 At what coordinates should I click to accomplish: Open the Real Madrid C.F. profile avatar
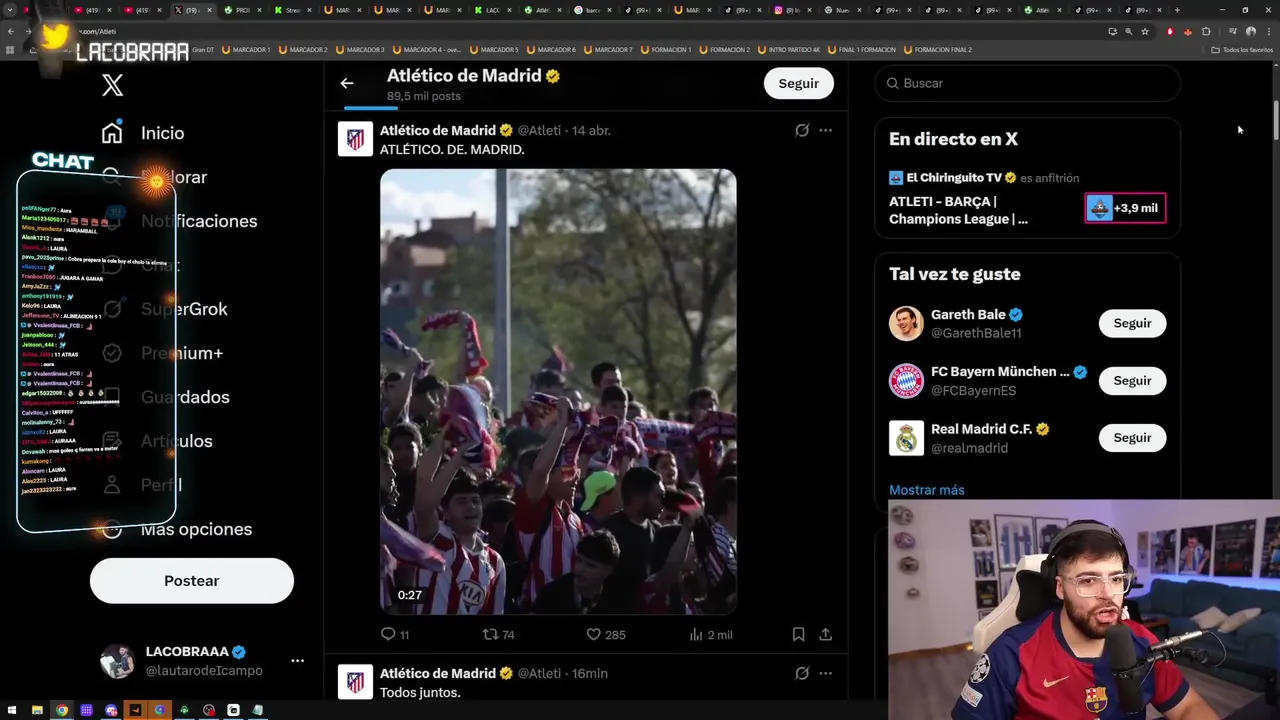click(906, 438)
